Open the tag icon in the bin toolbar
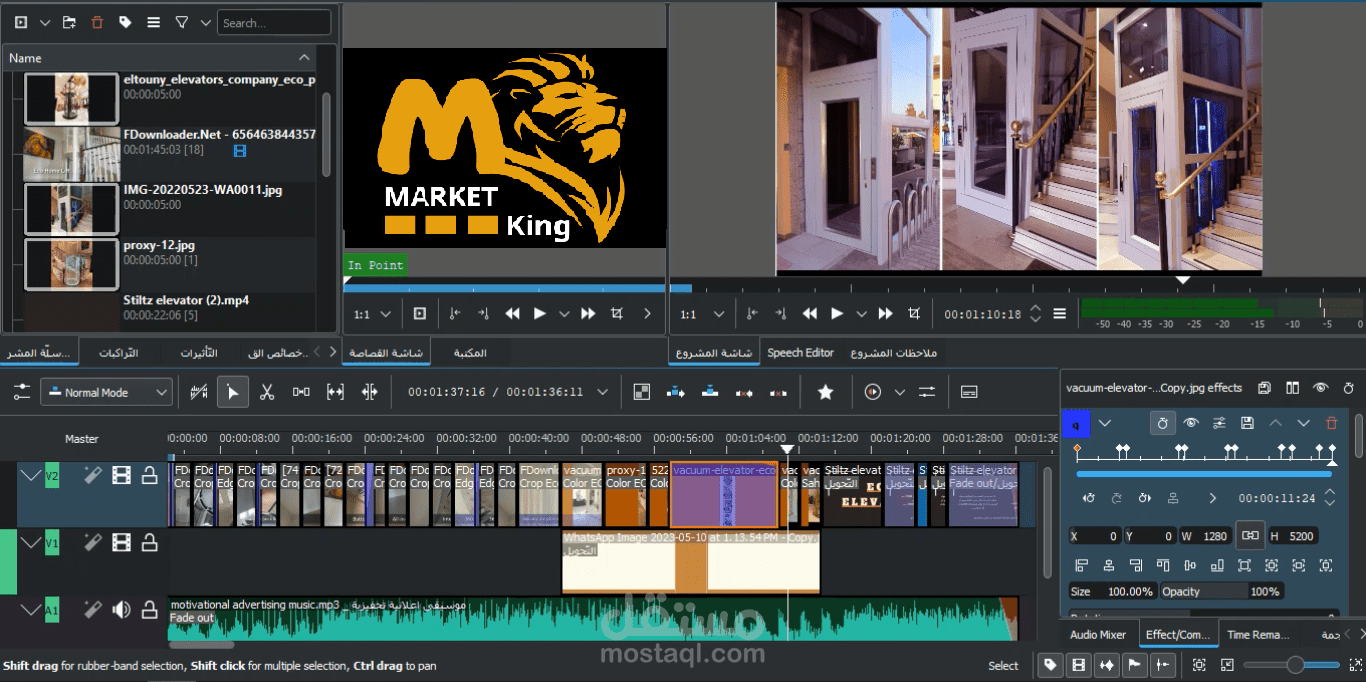This screenshot has height=682, width=1366. coord(125,22)
